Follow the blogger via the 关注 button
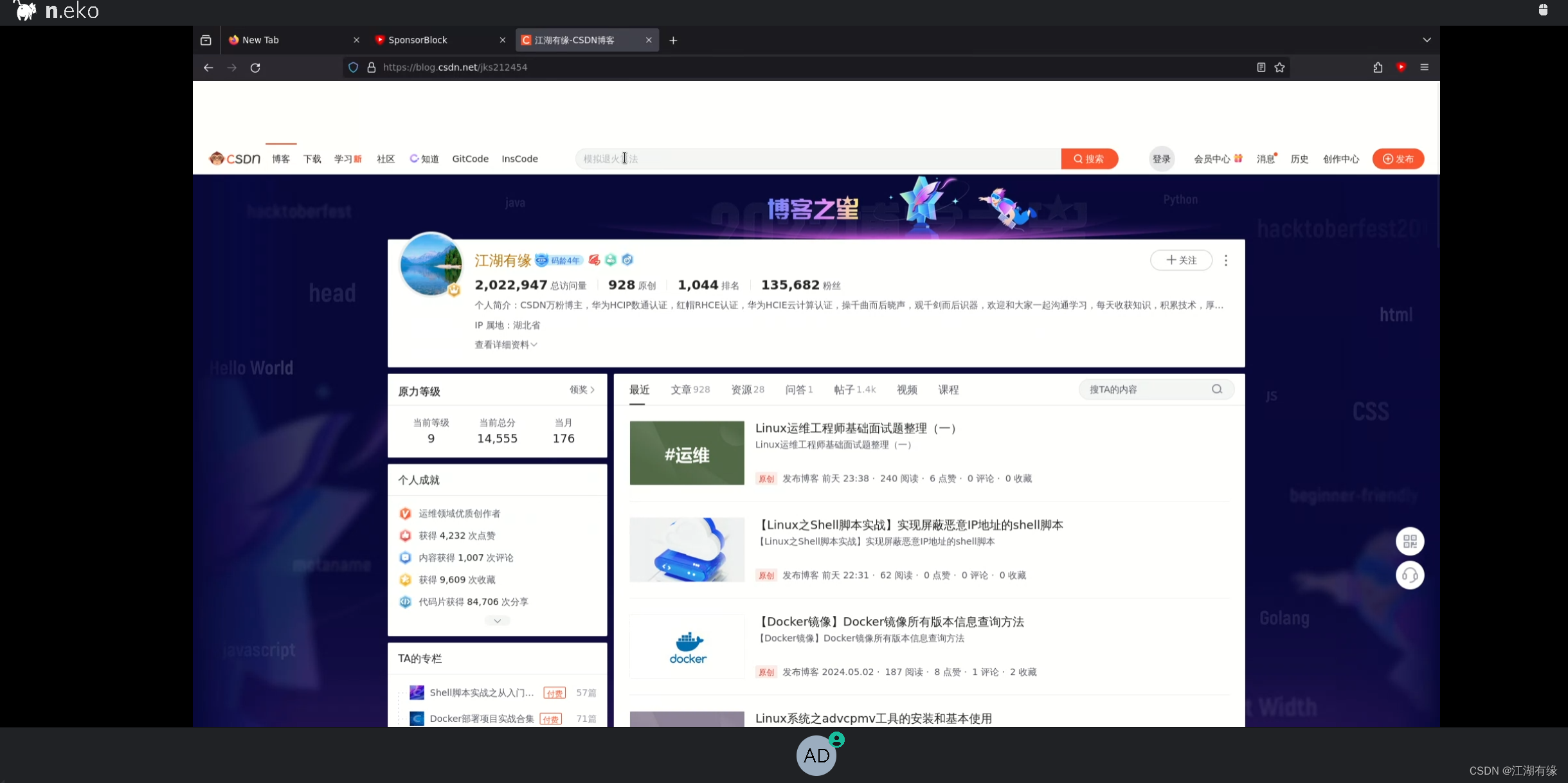 tap(1182, 260)
